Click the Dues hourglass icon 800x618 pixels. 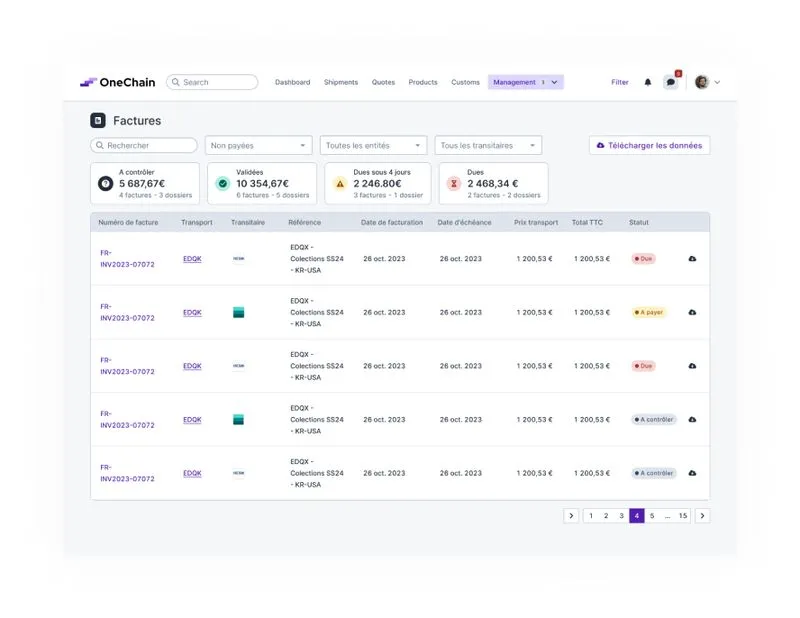[454, 184]
